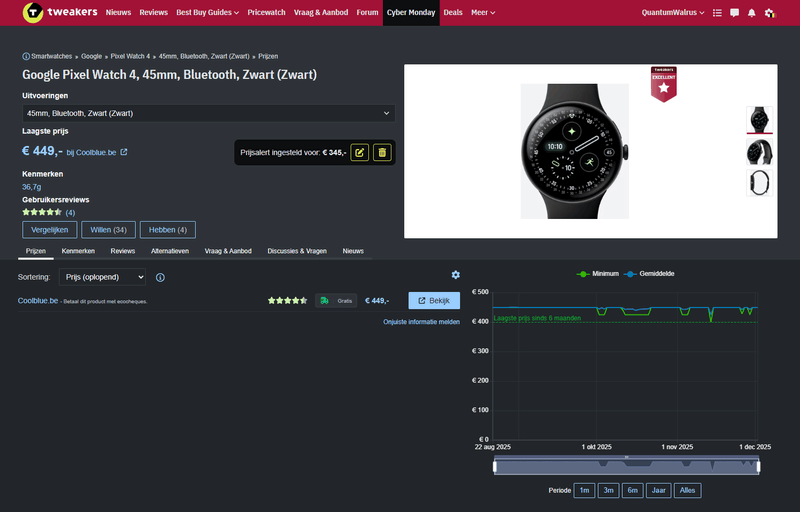Click the Tweakers Excellent award badge

pyautogui.click(x=663, y=84)
